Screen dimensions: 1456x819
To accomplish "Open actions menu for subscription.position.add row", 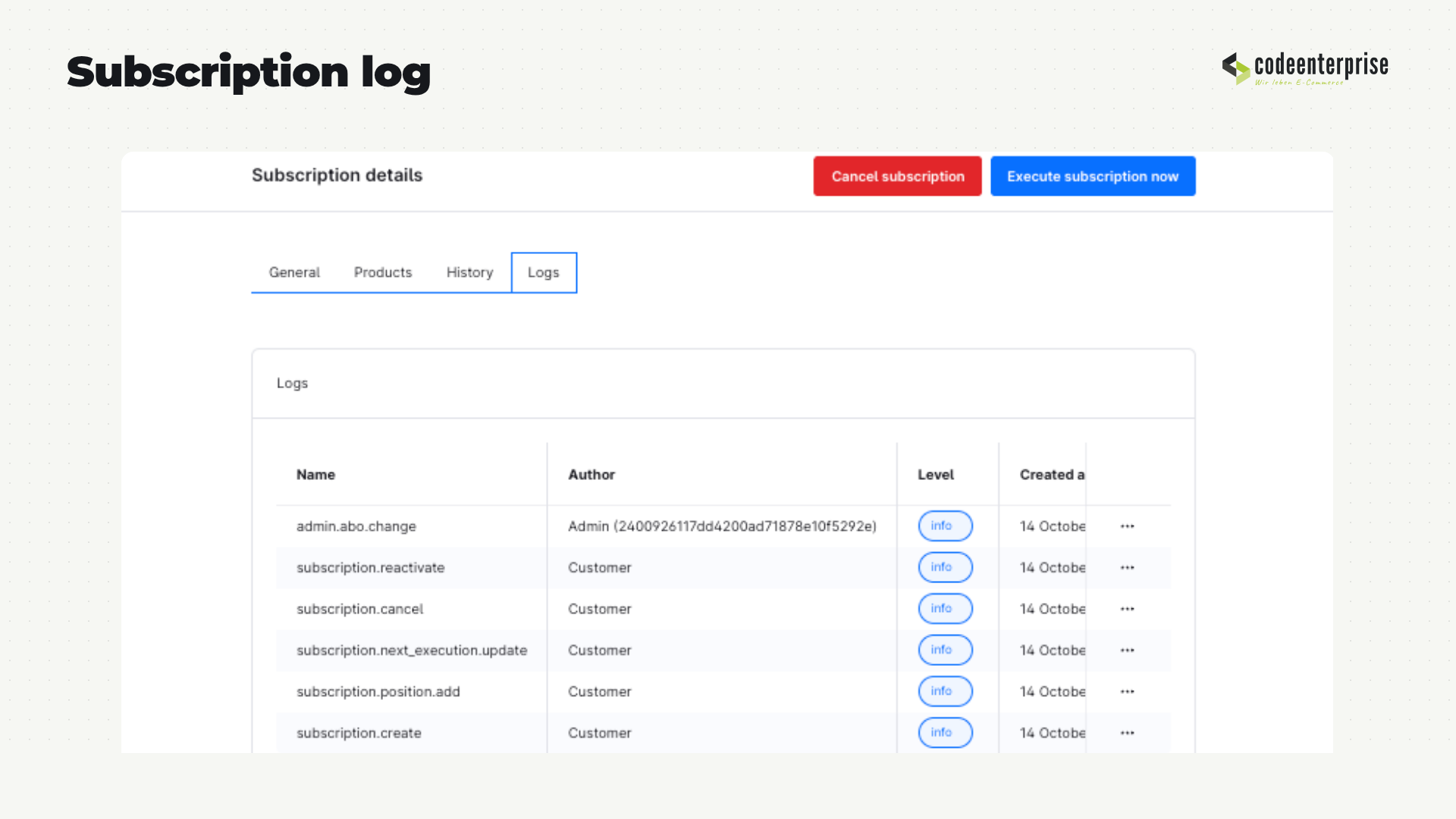I will tap(1127, 692).
